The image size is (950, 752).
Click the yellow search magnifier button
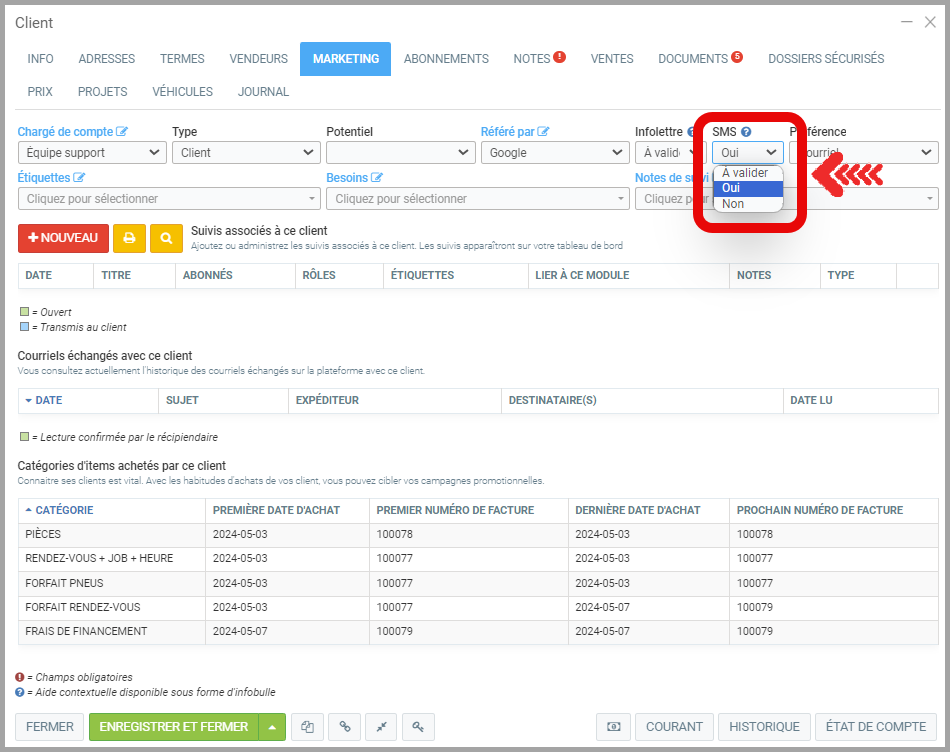click(x=166, y=239)
